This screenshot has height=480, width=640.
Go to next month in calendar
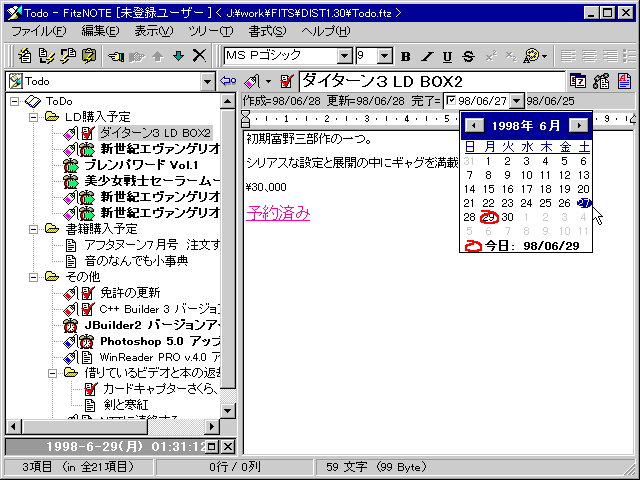click(579, 125)
